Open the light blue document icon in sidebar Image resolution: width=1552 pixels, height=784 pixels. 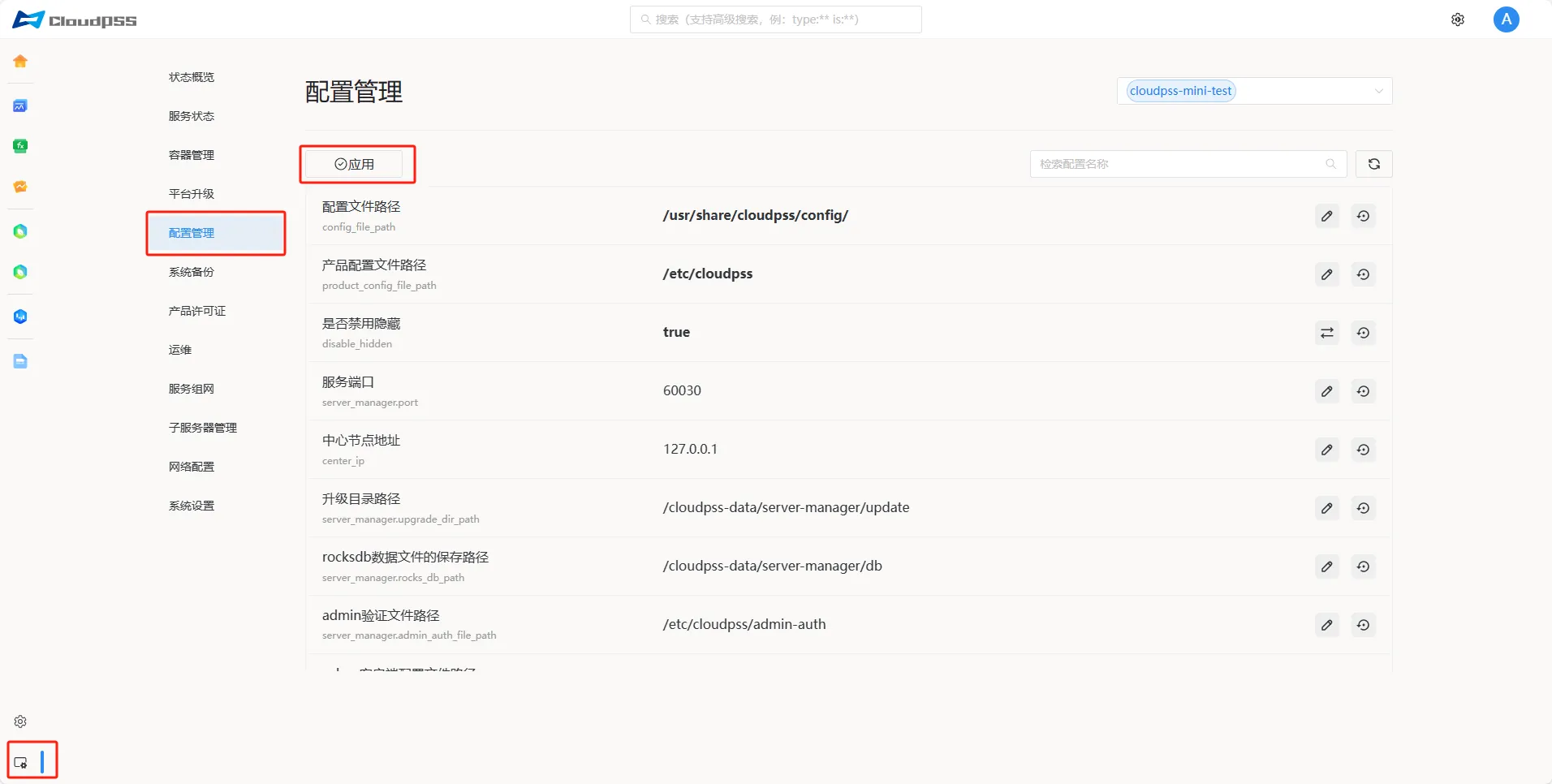(20, 361)
